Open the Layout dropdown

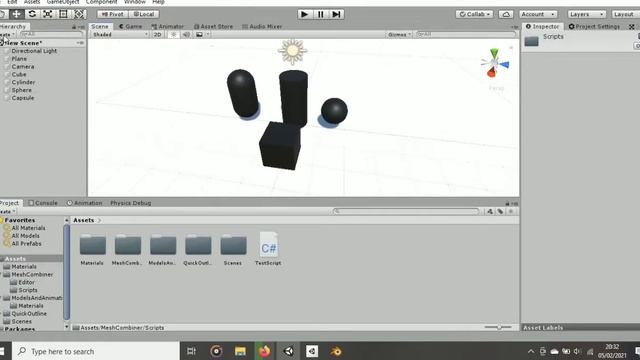[x=626, y=14]
